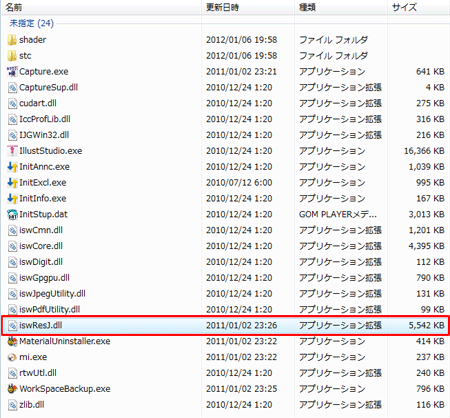The image size is (450, 418).
Task: Select the file name Capture.exe
Action: pyautogui.click(x=44, y=72)
